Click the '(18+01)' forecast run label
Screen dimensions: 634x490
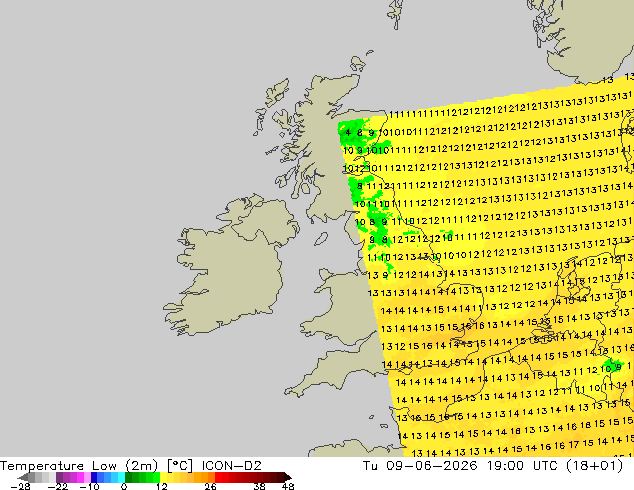click(596, 466)
